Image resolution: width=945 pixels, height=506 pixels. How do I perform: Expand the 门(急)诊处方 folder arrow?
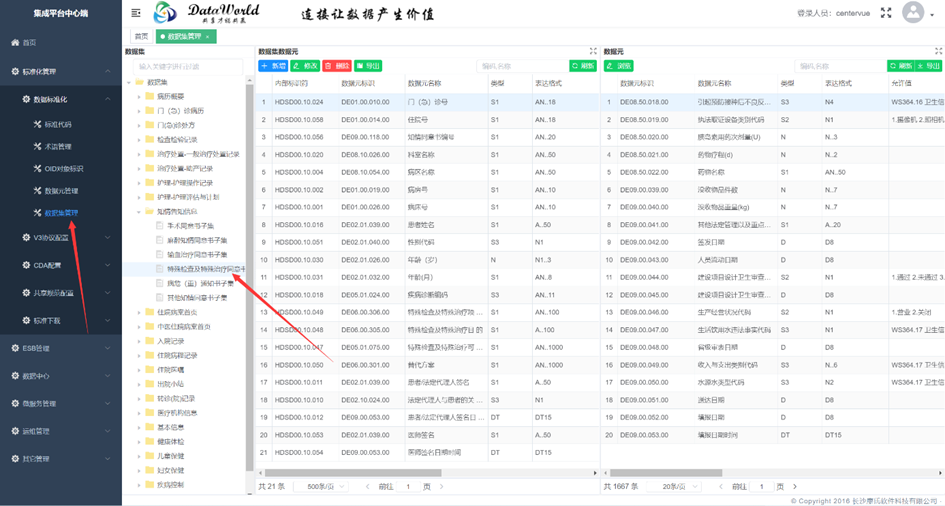[139, 125]
